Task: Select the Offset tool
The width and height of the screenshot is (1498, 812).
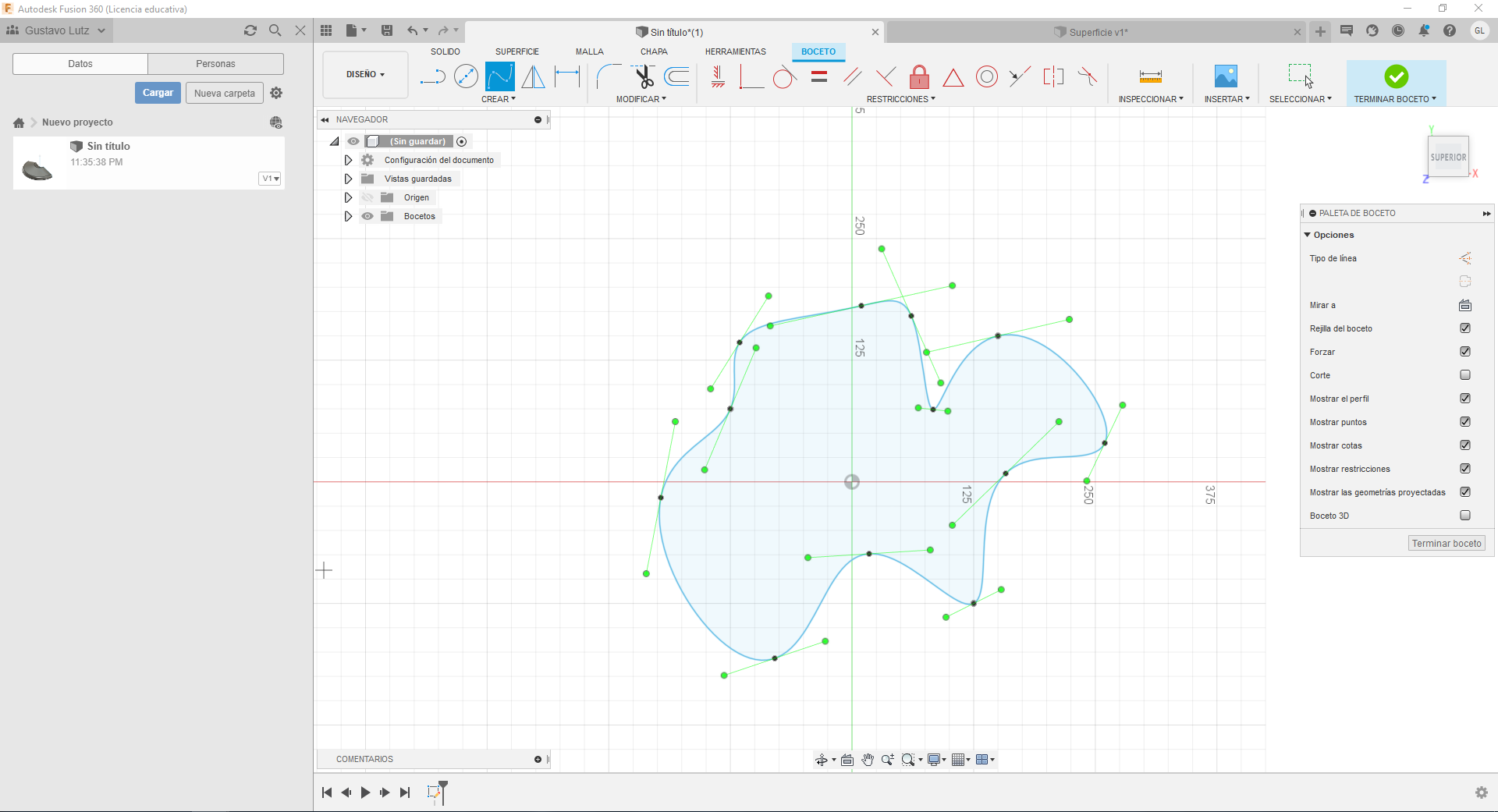Action: pyautogui.click(x=676, y=76)
